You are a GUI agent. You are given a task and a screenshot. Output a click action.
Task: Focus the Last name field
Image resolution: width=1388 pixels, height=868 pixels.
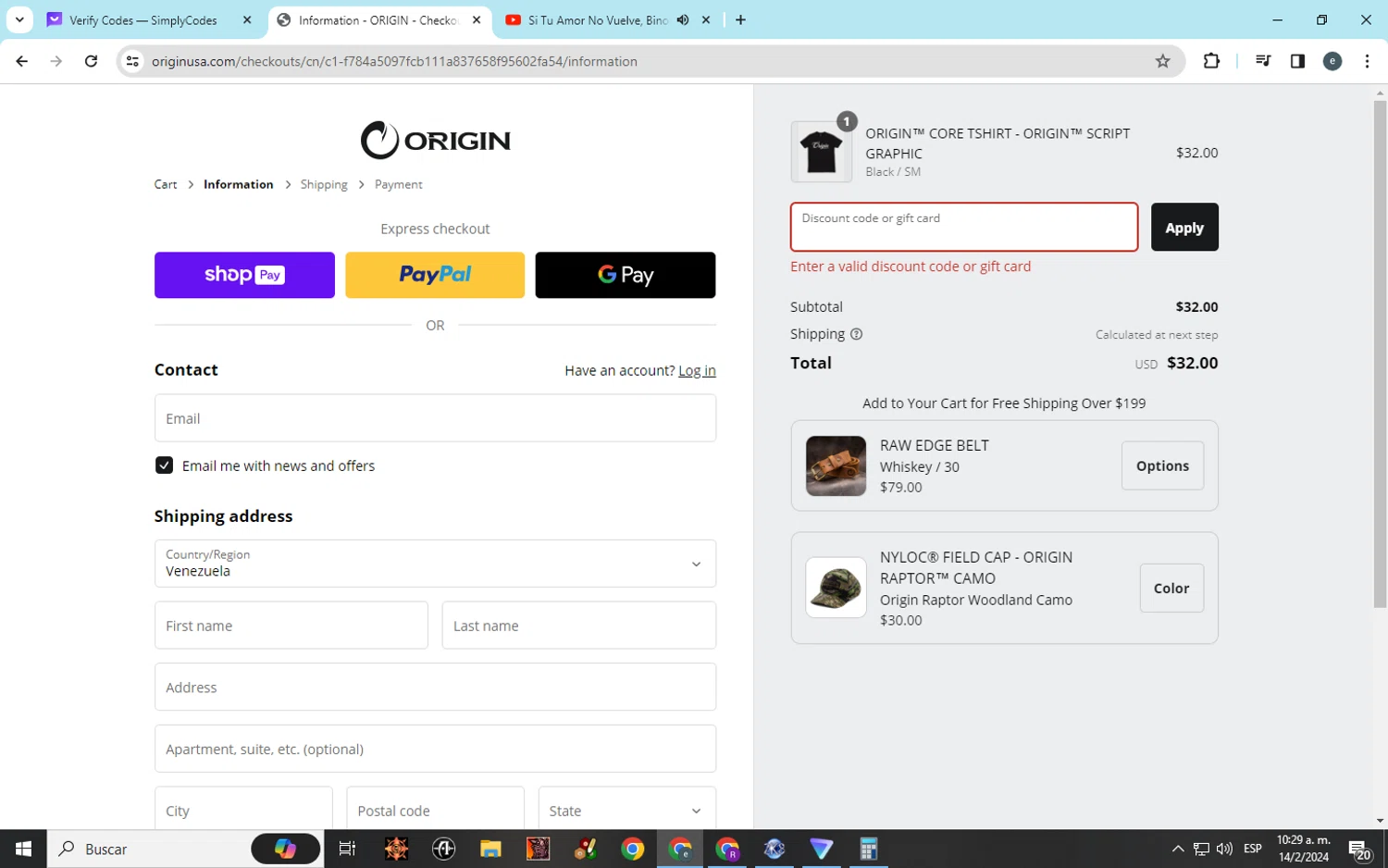click(x=579, y=626)
